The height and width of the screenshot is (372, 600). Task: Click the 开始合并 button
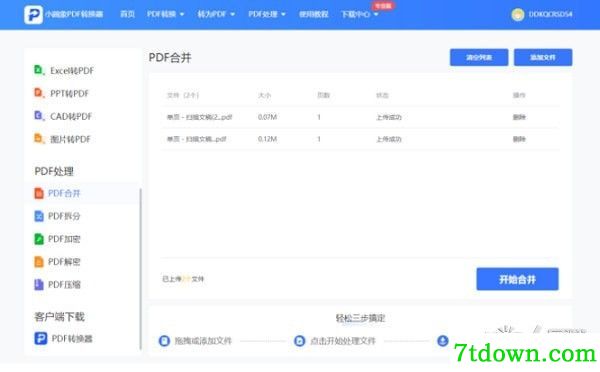coord(517,279)
